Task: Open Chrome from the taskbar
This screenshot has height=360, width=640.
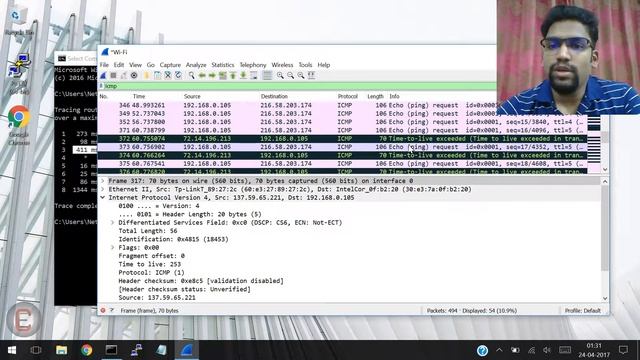Action: pyautogui.click(x=87, y=350)
